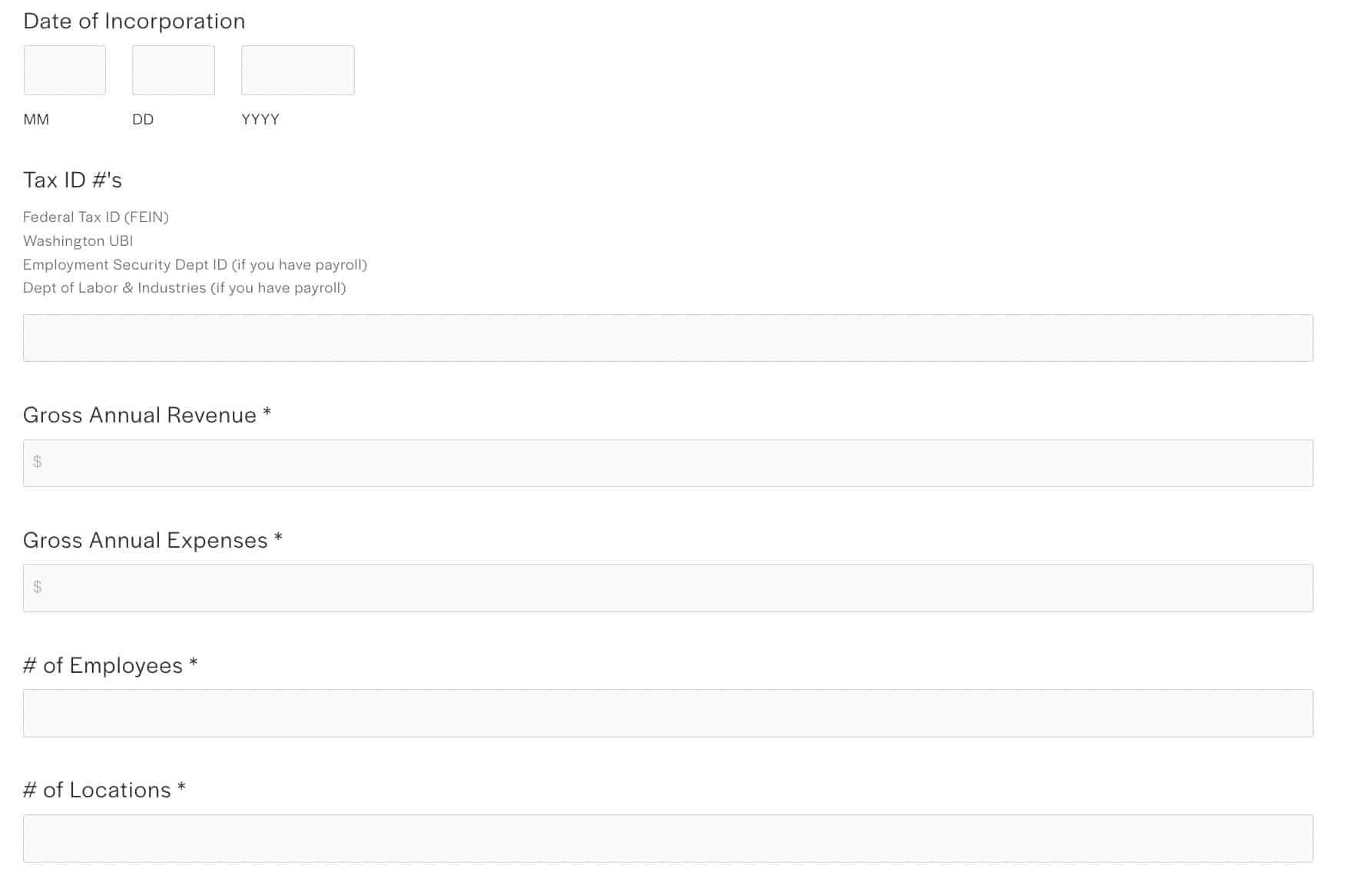Click the Tax ID #'s heading
This screenshot has height=888, width=1372.
73,181
